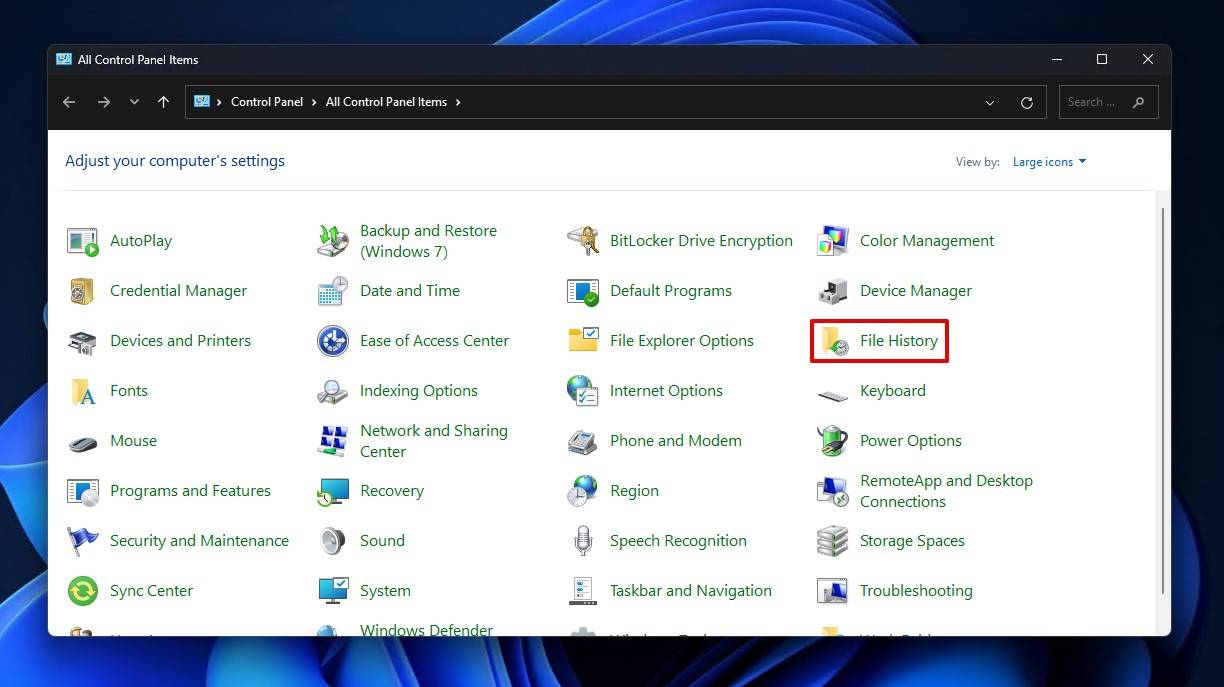Open the Power Options icon

(833, 441)
